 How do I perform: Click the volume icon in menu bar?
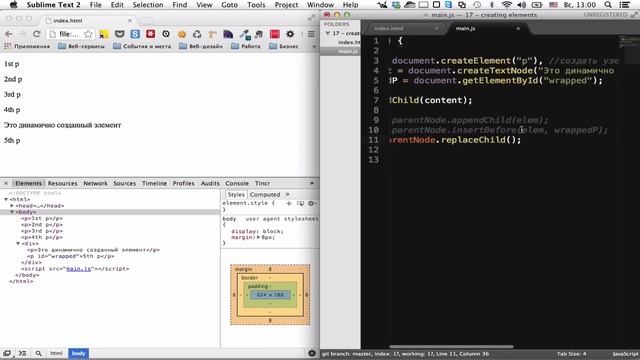[x=521, y=5]
